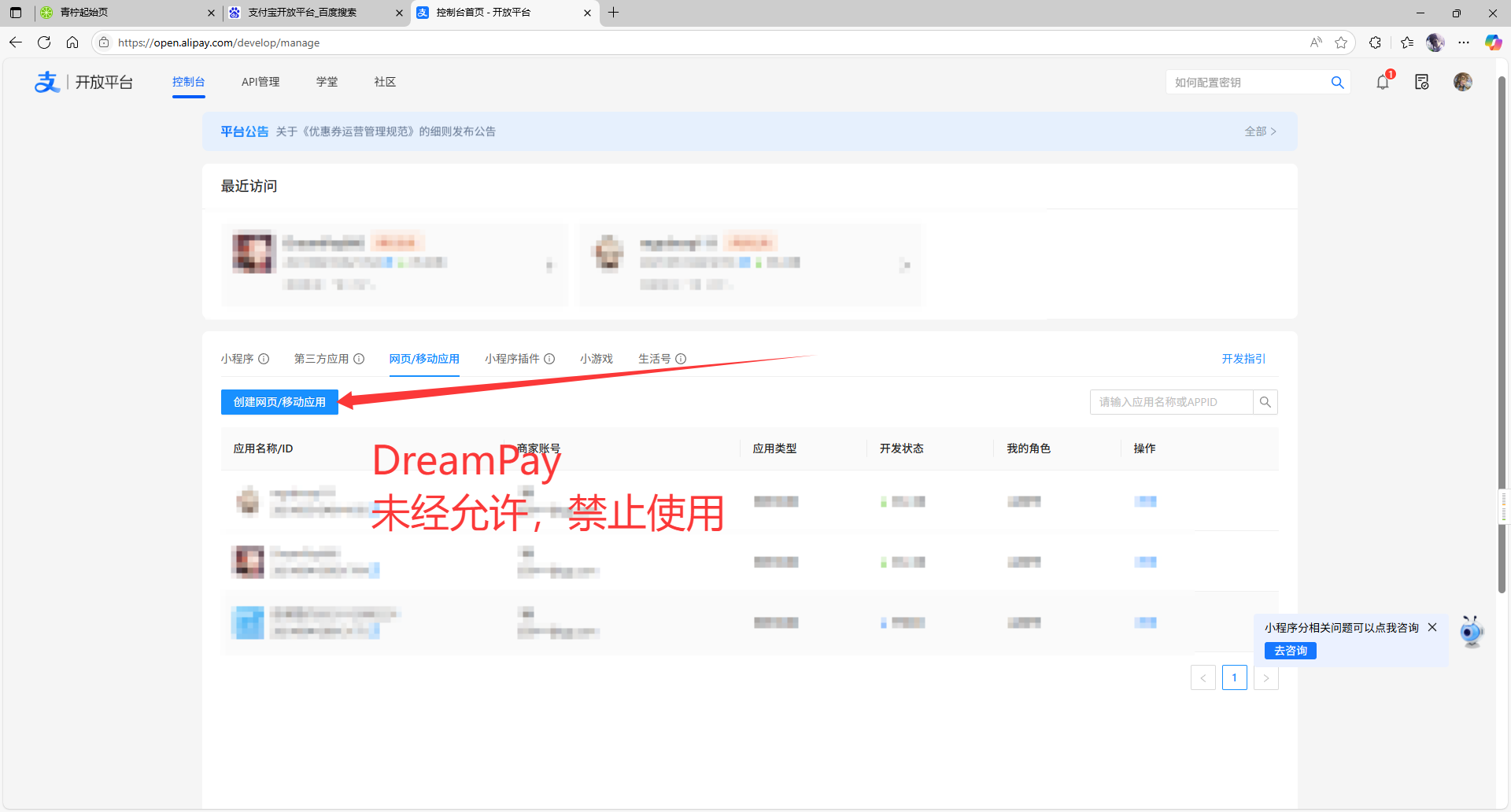Close the consultation popup tip
Viewport: 1511px width, 812px height.
click(x=1432, y=627)
